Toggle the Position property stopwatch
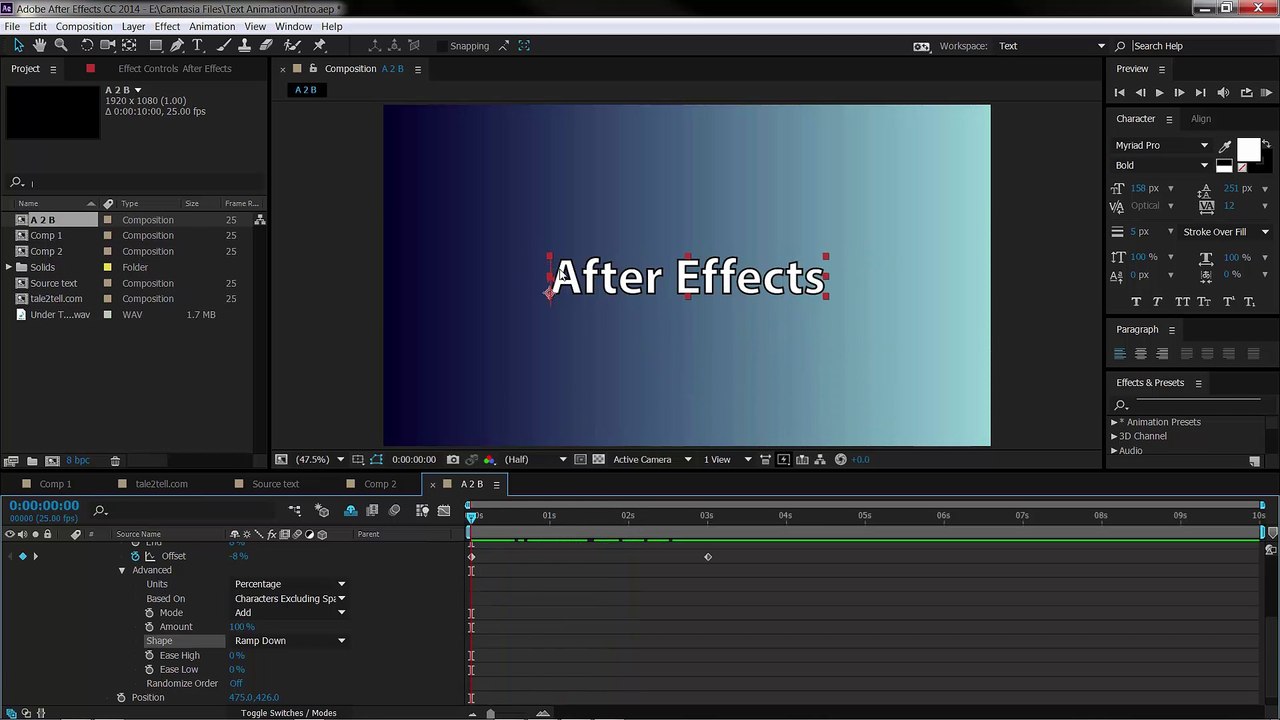The width and height of the screenshot is (1280, 720). (x=121, y=697)
